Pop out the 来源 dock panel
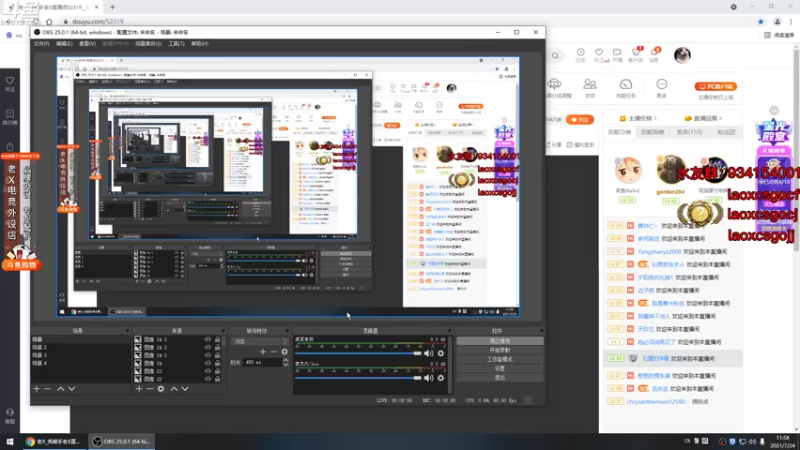 tap(223, 331)
